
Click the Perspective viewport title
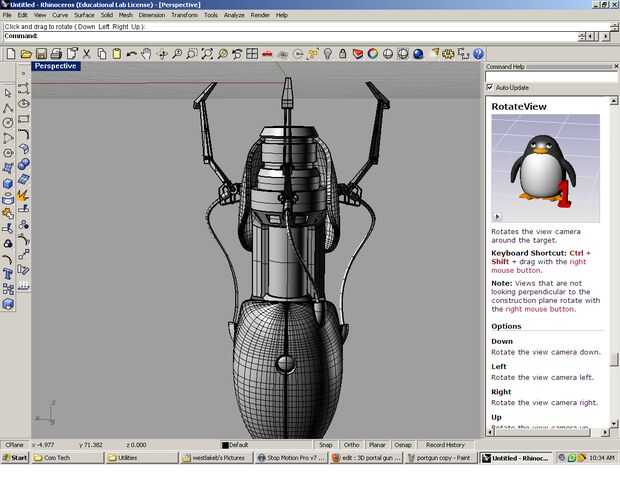[55, 66]
